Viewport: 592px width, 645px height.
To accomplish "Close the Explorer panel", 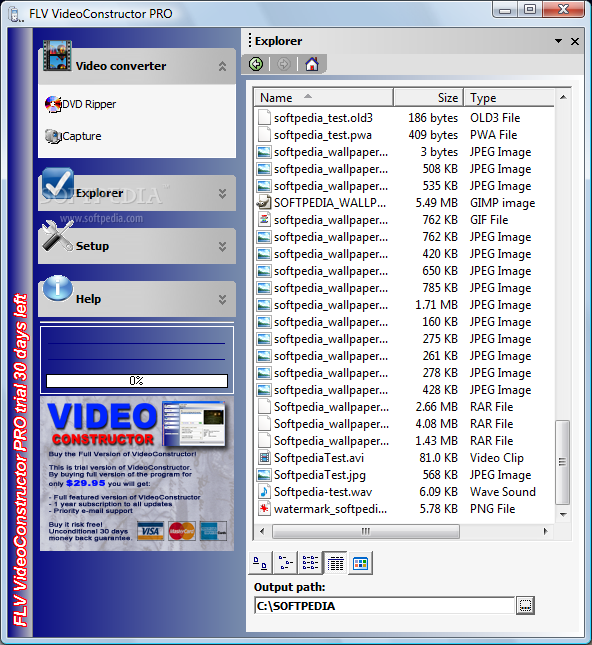I will coord(575,41).
